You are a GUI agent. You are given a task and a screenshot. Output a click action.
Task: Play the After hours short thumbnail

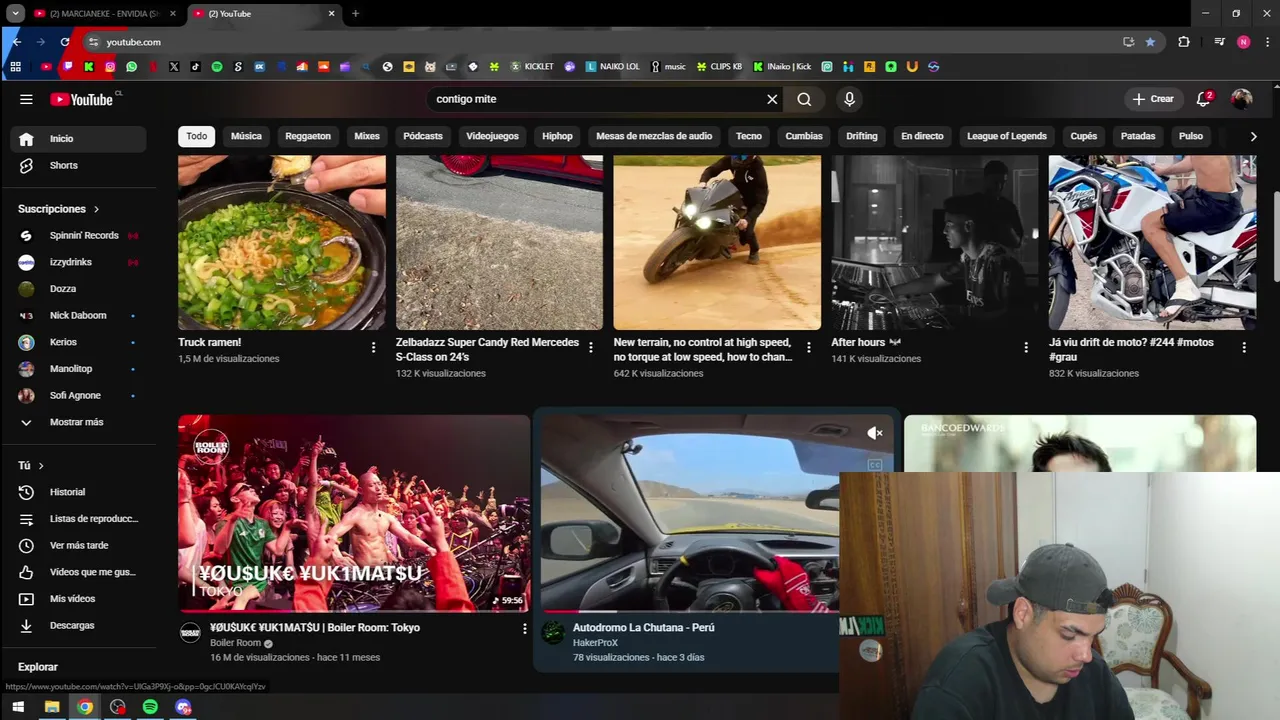click(935, 242)
